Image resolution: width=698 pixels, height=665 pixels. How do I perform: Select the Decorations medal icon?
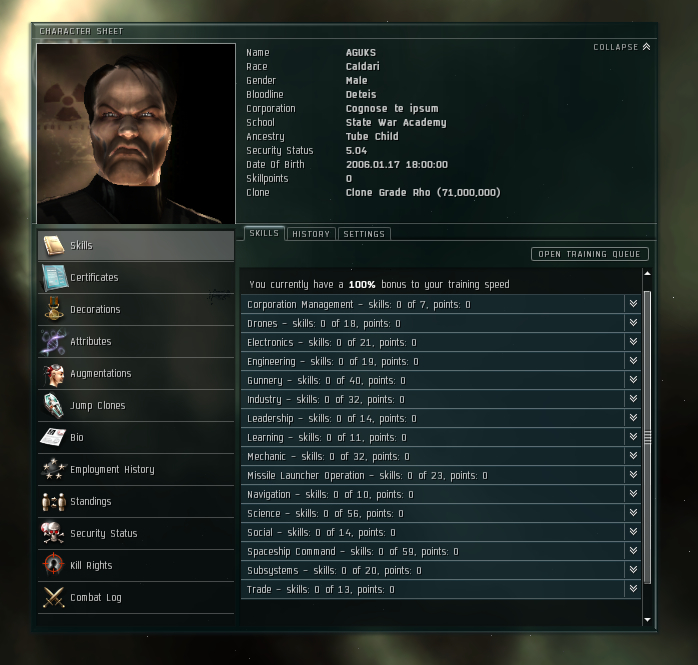click(54, 309)
